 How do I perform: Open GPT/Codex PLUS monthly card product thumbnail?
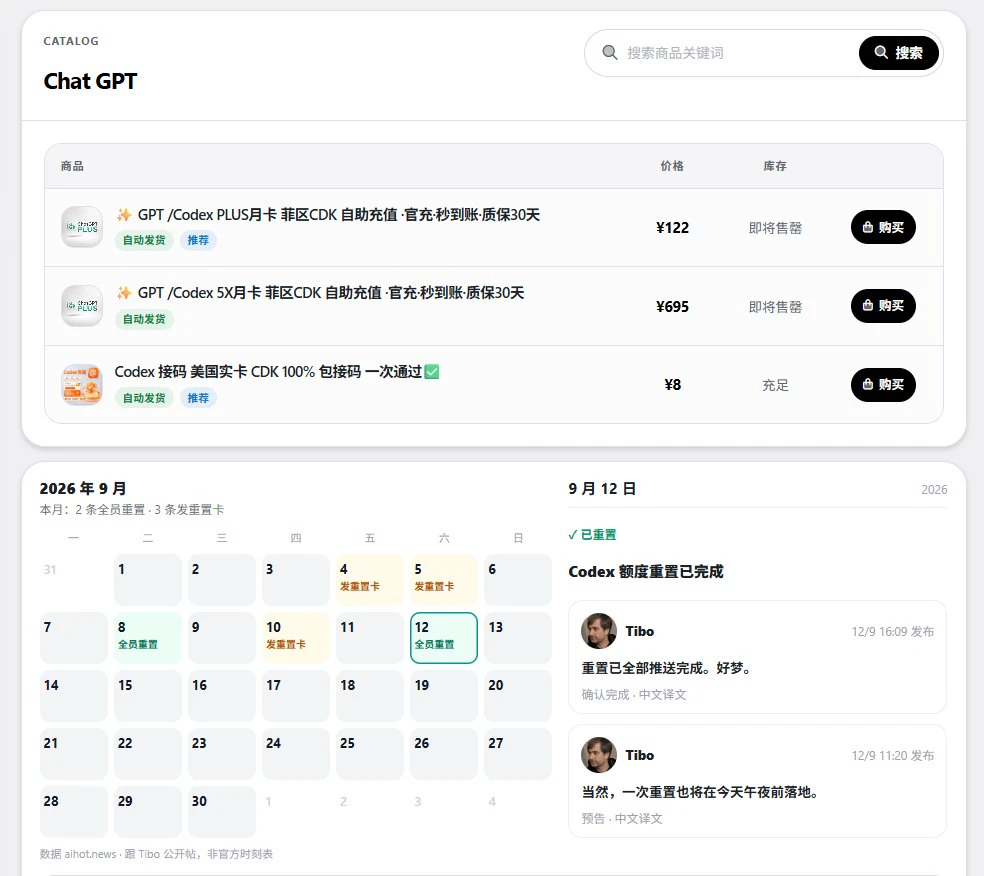pos(82,227)
